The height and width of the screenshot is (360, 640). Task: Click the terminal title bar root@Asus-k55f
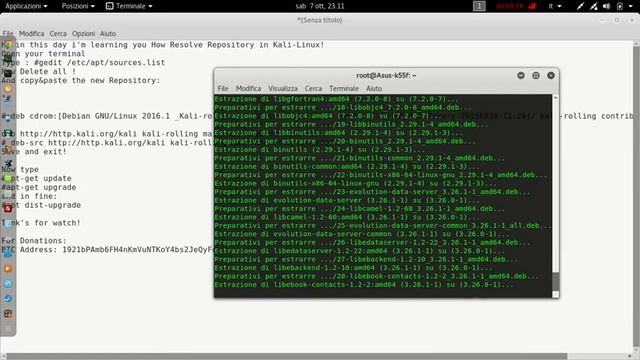386,76
